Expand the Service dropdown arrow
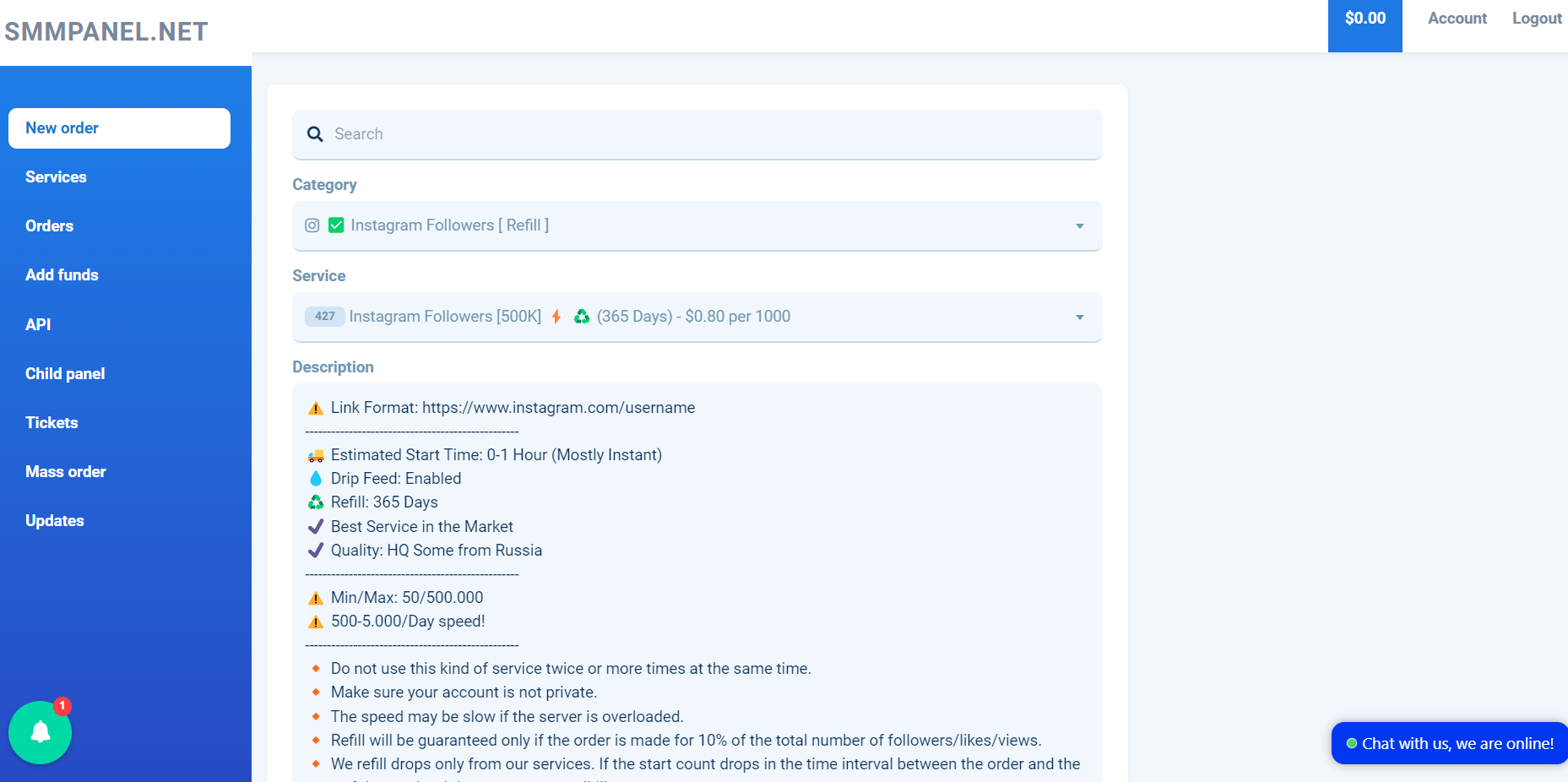Viewport: 1568px width, 782px height. 1079,318
